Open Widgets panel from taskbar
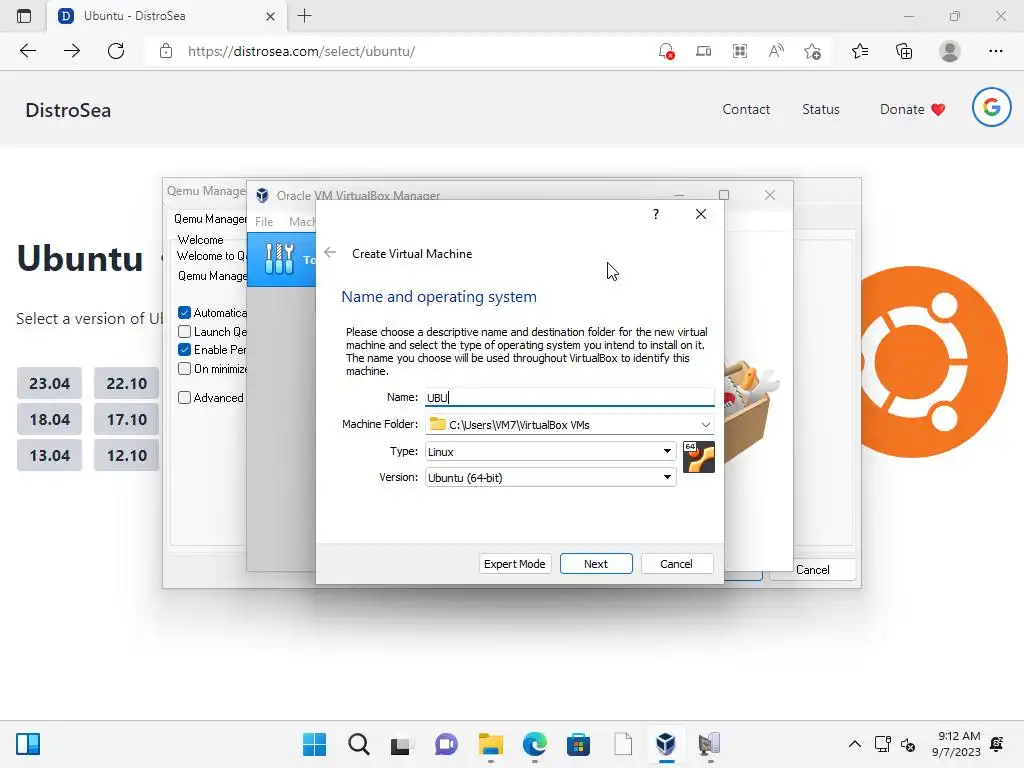The height and width of the screenshot is (768, 1024). pos(28,744)
